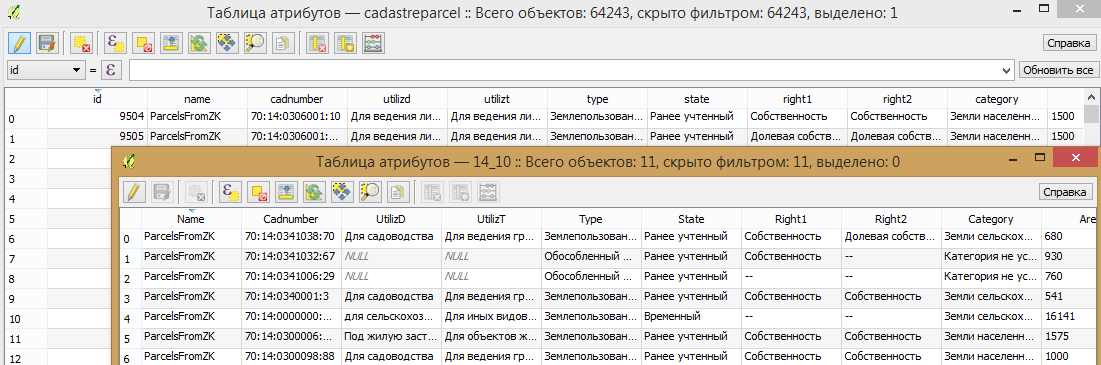This screenshot has height=365, width=1101.
Task: Select cell 70:14:0341006:29
Action: click(x=291, y=277)
